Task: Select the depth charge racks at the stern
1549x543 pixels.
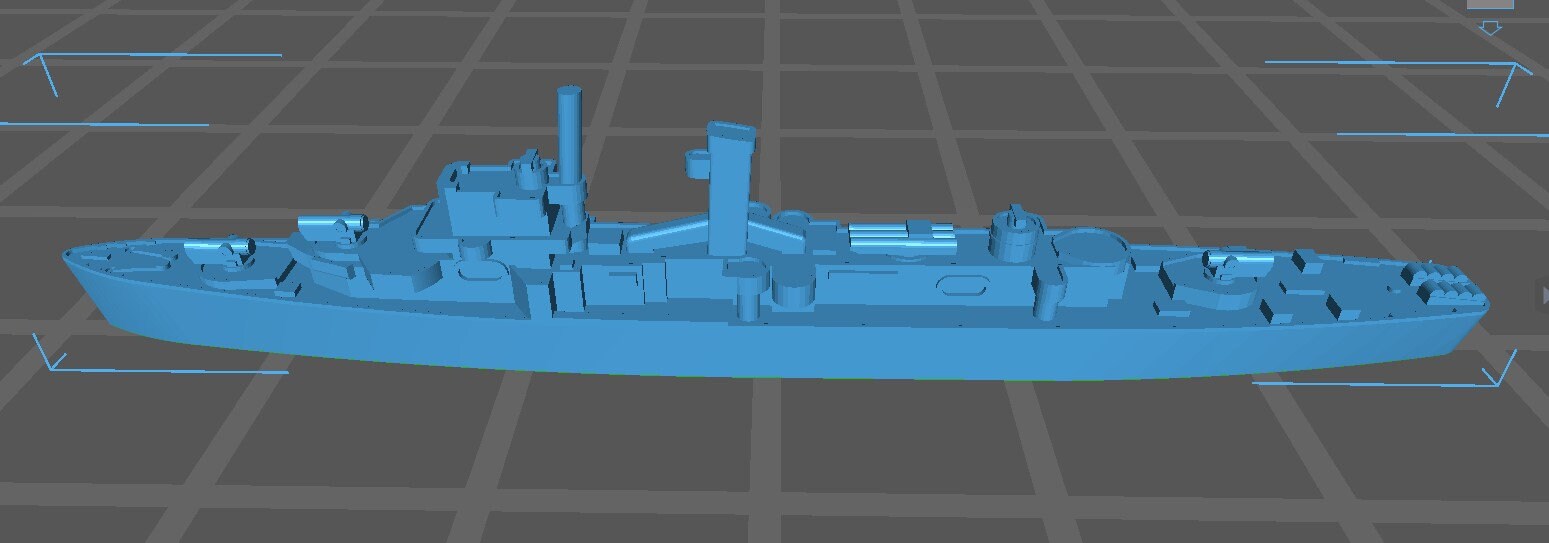Action: click(x=1440, y=285)
